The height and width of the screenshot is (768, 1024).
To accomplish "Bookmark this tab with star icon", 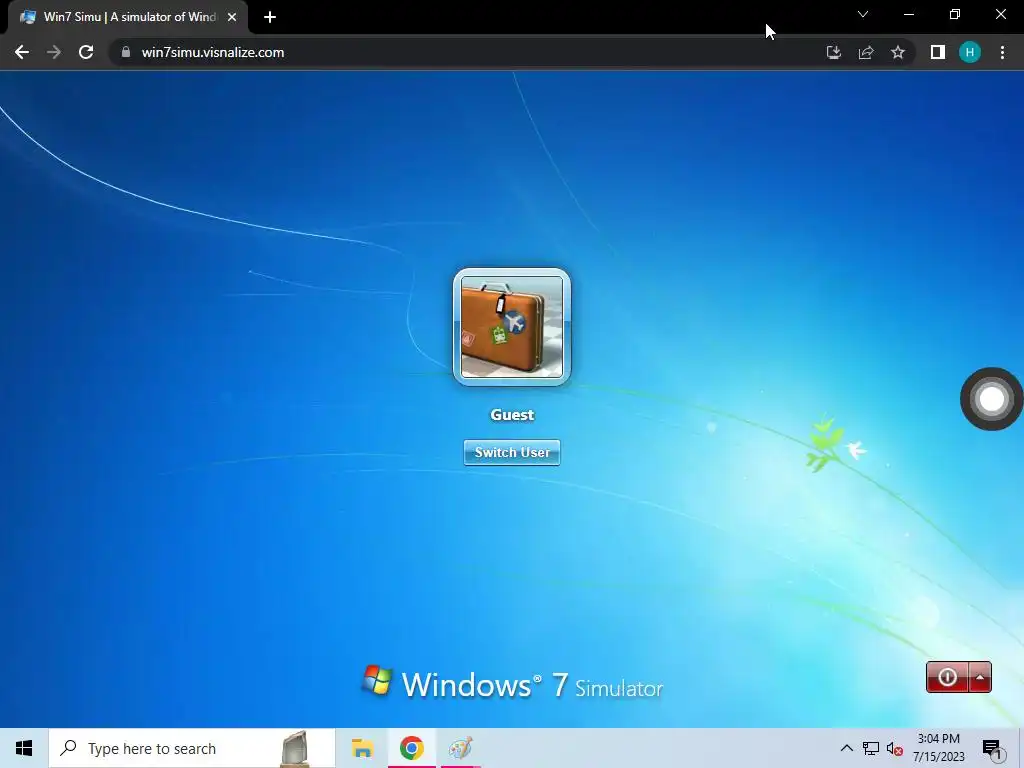I will click(x=898, y=52).
